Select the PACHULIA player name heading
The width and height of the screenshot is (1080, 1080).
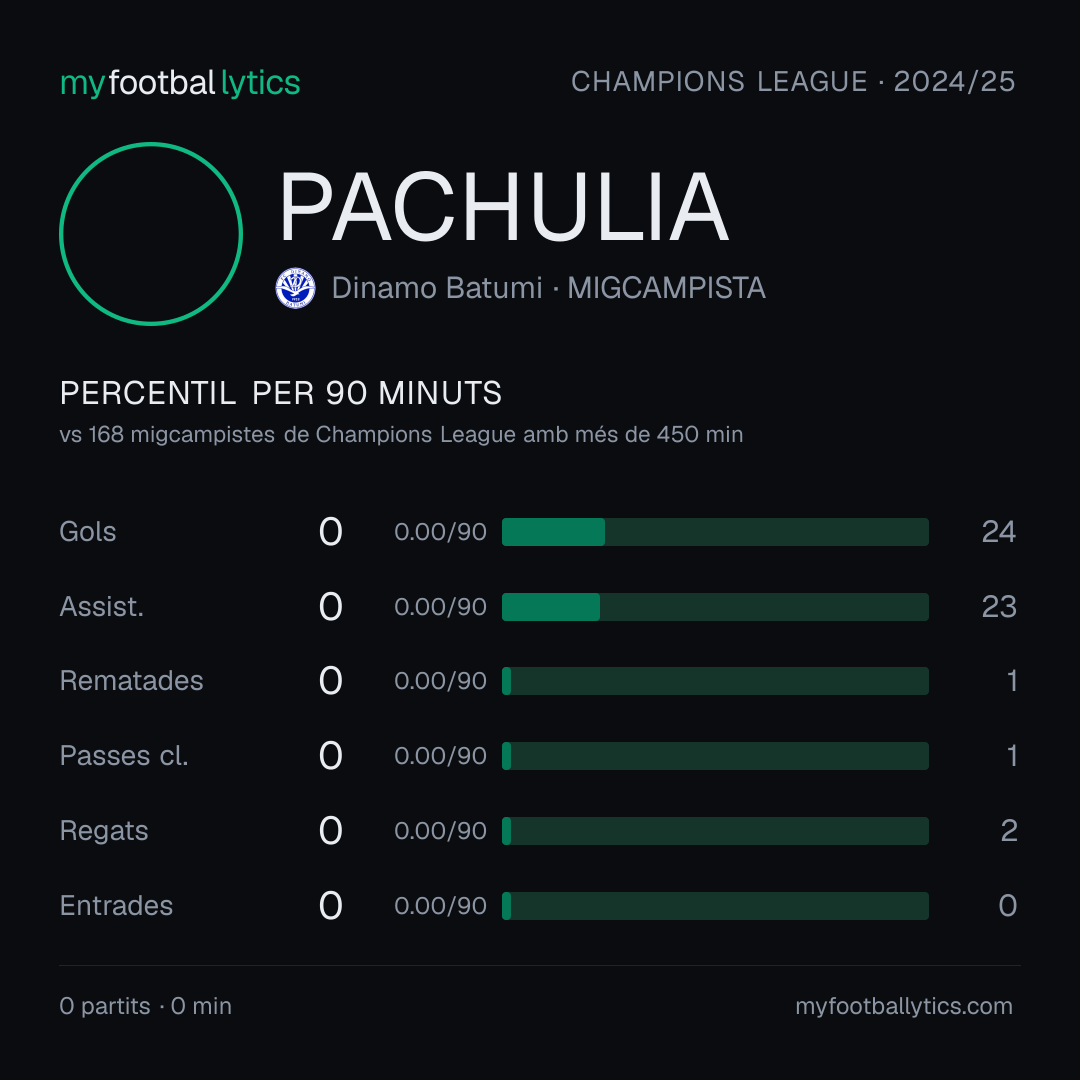[x=503, y=207]
